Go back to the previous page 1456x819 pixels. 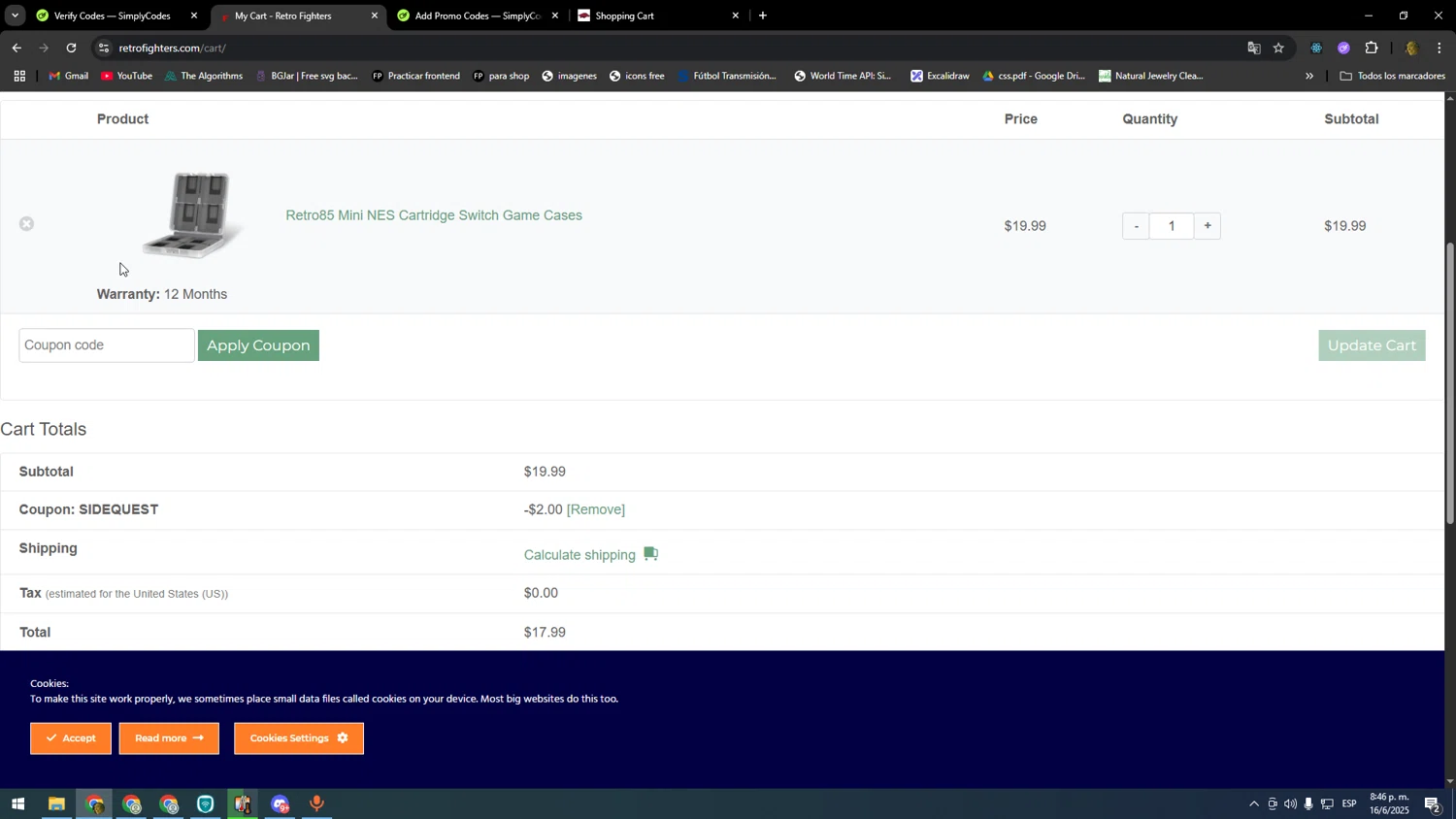(17, 48)
